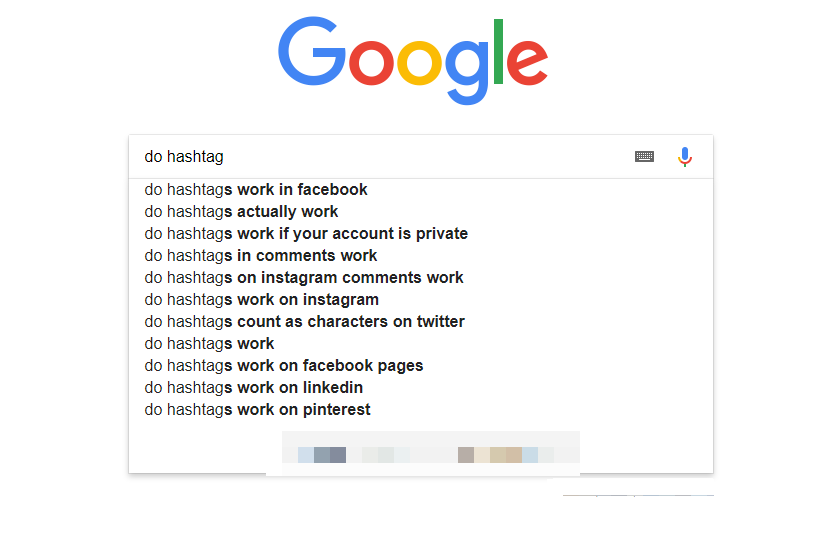Open the on-screen keyboard input tool
836x536 pixels.
645,157
